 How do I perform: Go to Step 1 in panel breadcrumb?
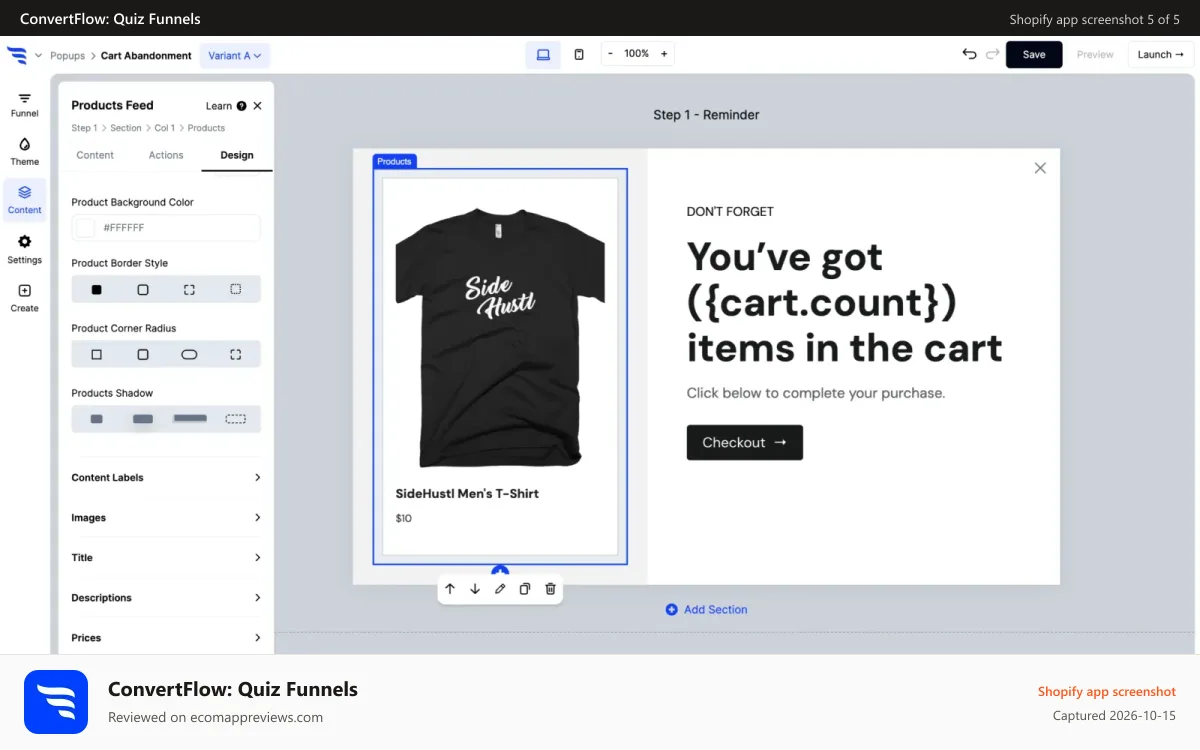(x=84, y=128)
